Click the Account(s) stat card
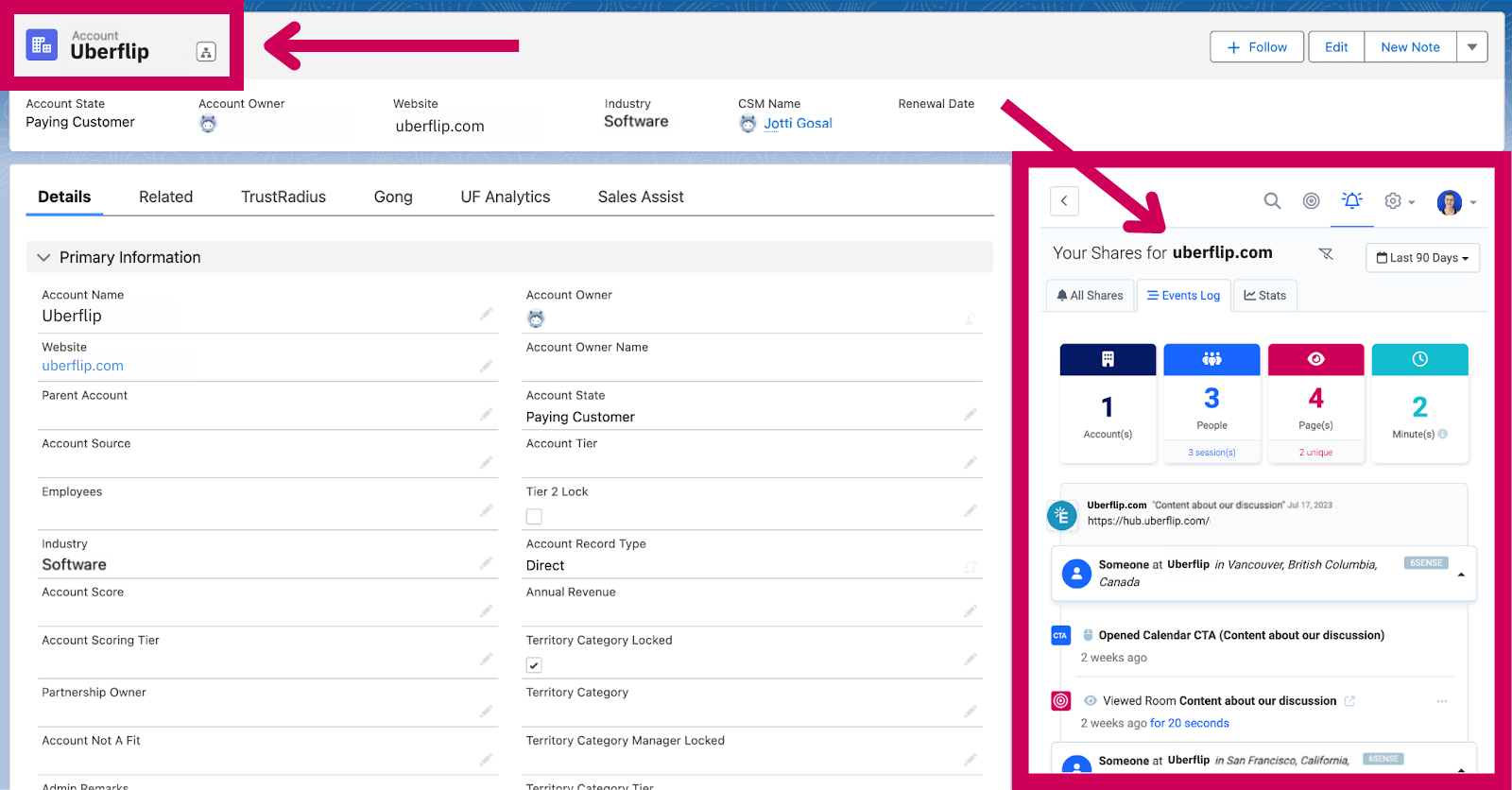Image resolution: width=1512 pixels, height=790 pixels. [1108, 404]
